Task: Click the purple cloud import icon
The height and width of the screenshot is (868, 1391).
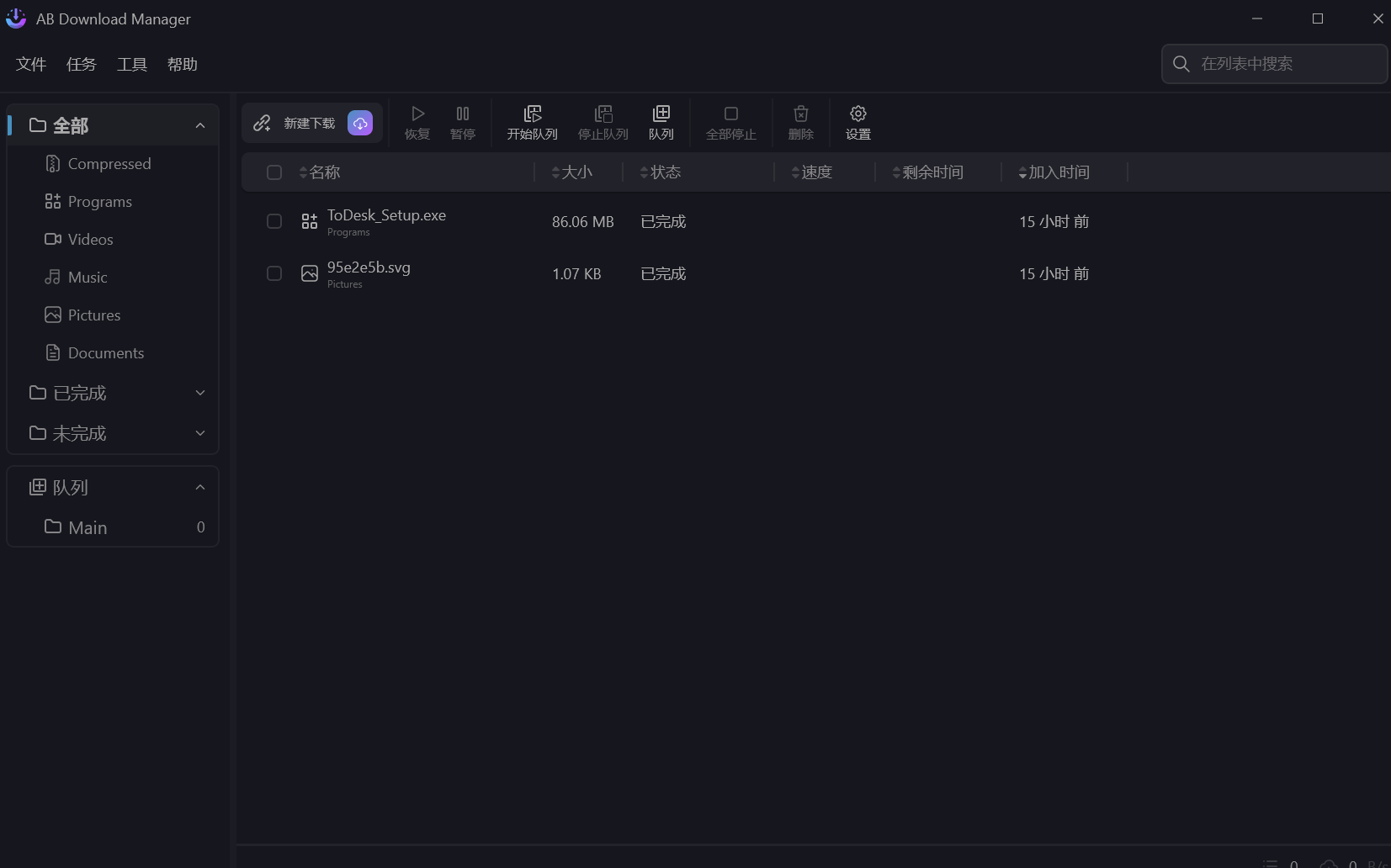Action: pos(360,123)
